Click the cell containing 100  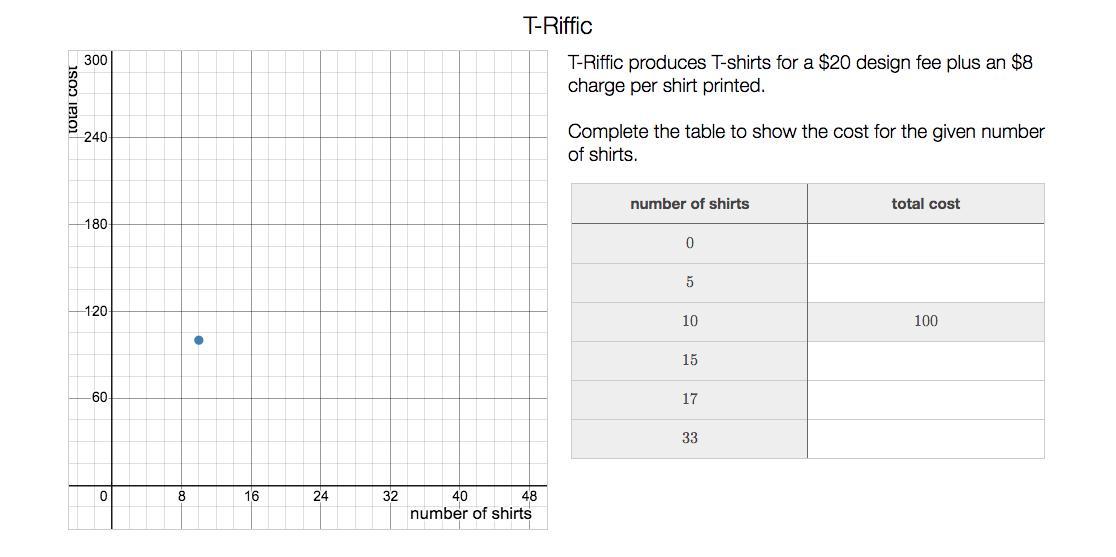point(925,322)
